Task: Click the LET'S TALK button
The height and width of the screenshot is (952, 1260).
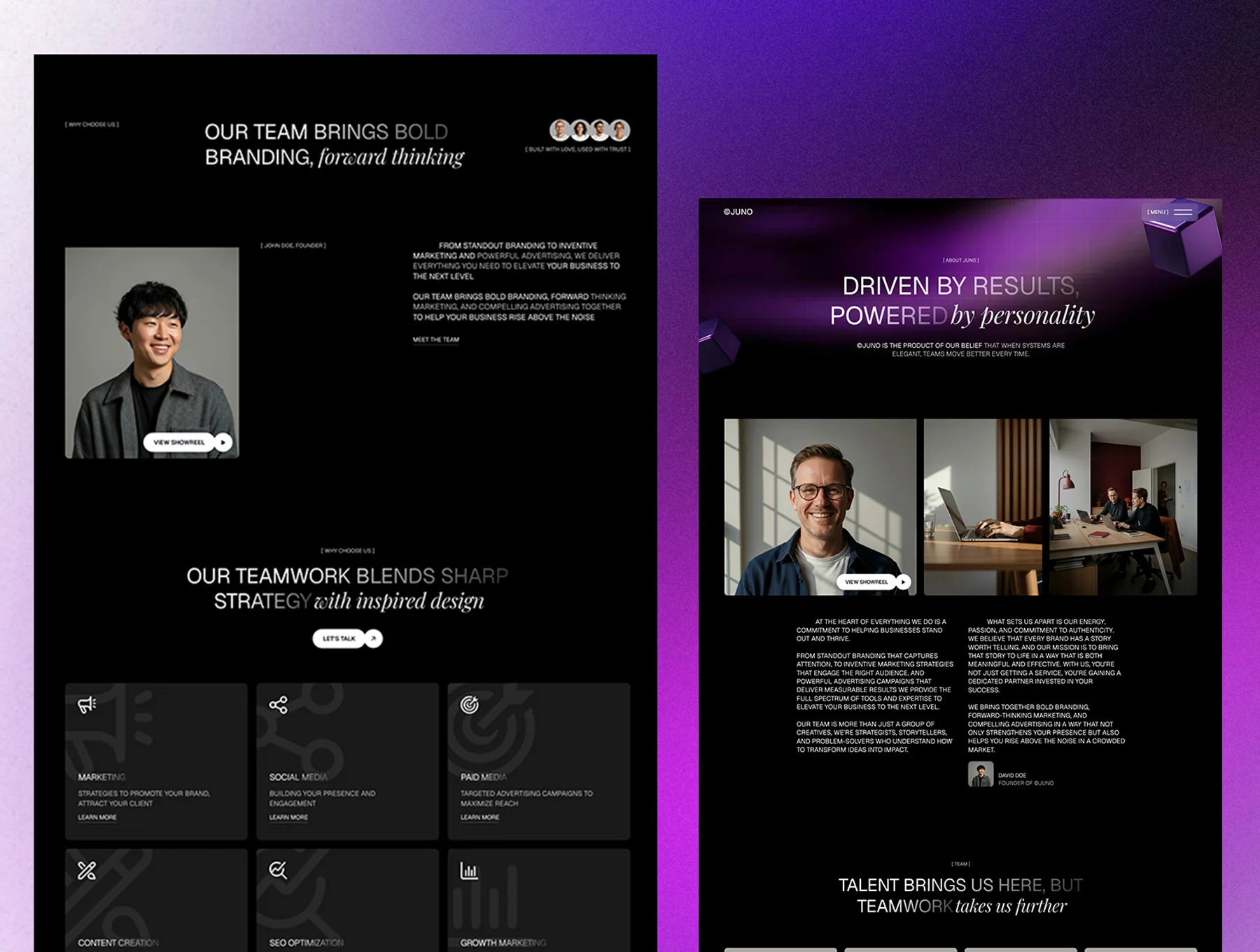Action: tap(340, 639)
